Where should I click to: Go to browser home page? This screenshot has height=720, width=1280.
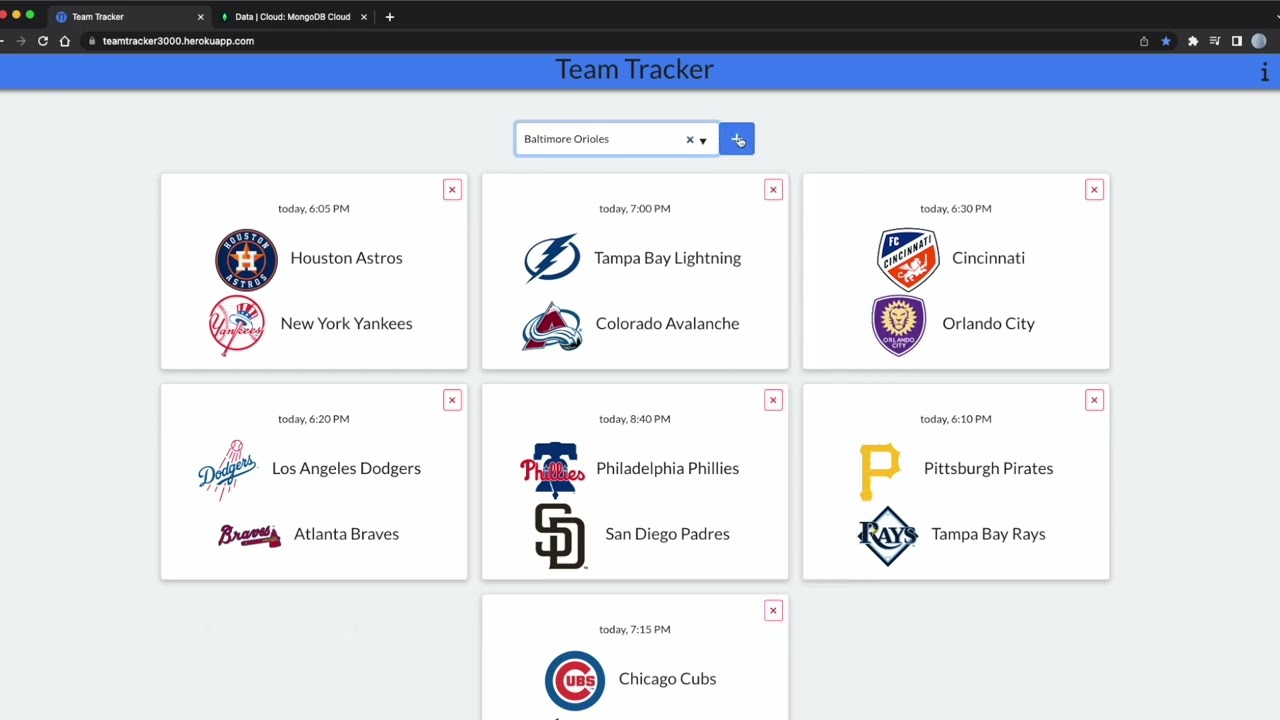pyautogui.click(x=65, y=41)
